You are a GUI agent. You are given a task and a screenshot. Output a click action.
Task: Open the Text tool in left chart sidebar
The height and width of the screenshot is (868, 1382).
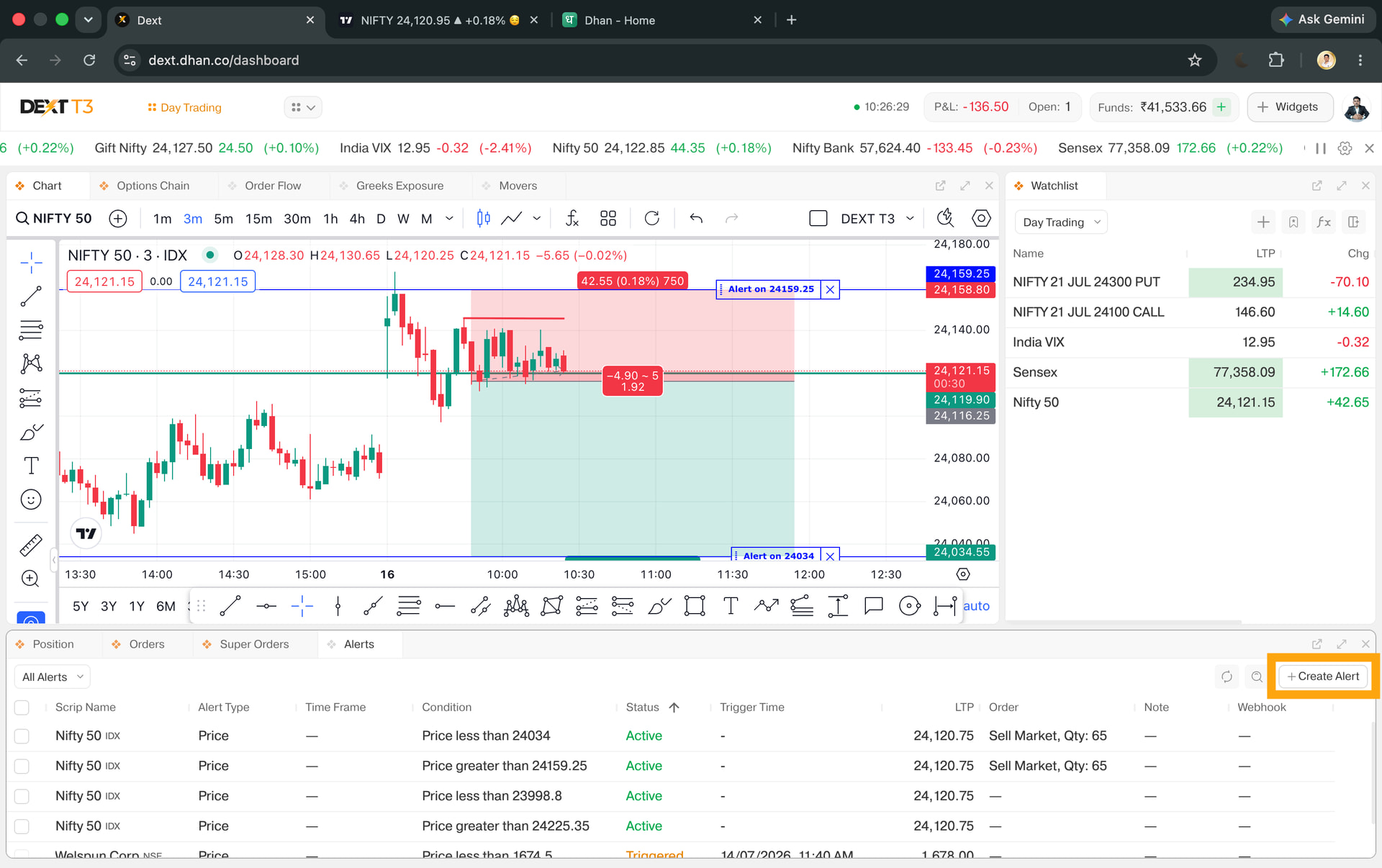click(x=31, y=466)
